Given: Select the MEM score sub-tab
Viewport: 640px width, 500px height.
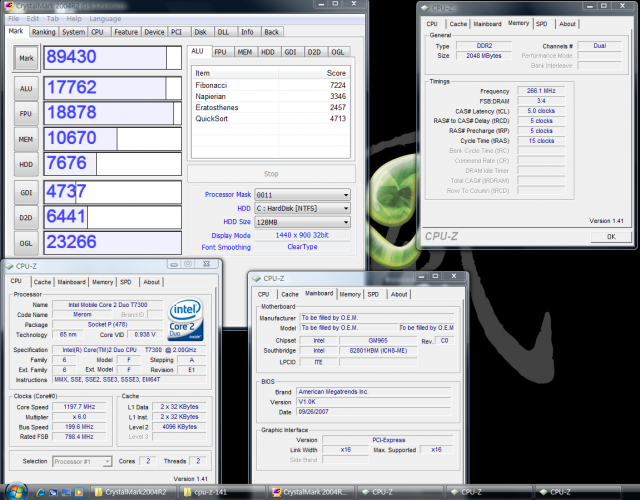Looking at the screenshot, I should pos(244,52).
